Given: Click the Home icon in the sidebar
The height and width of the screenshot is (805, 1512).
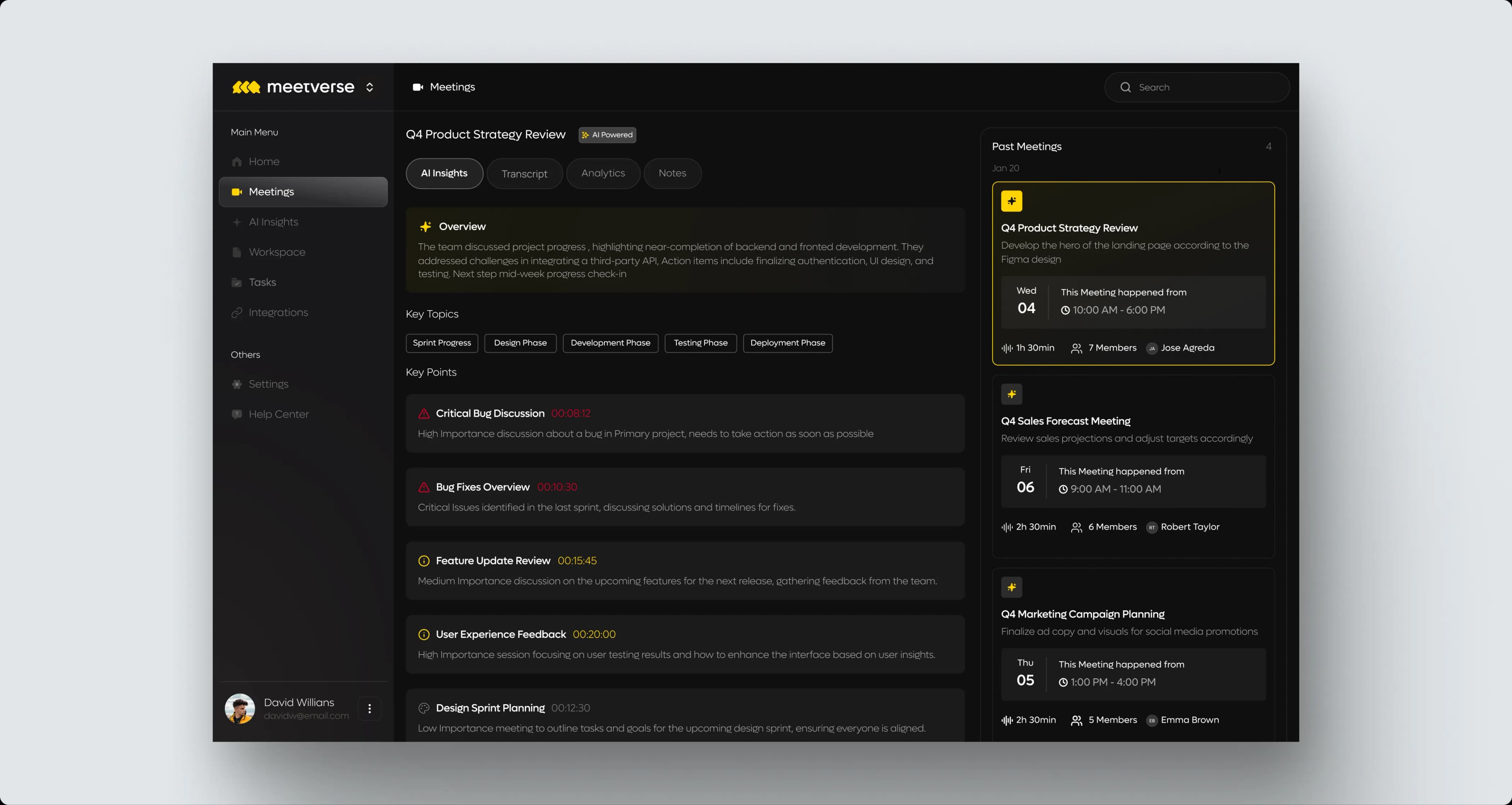Looking at the screenshot, I should [237, 162].
